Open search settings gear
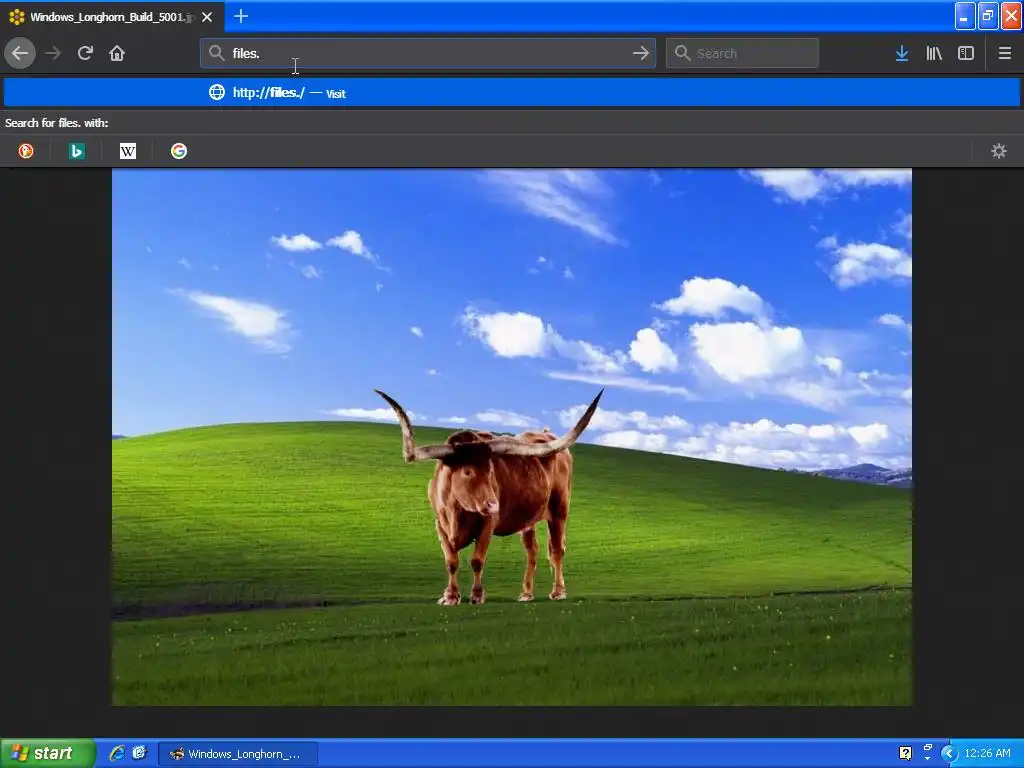Image resolution: width=1024 pixels, height=768 pixels. click(999, 152)
